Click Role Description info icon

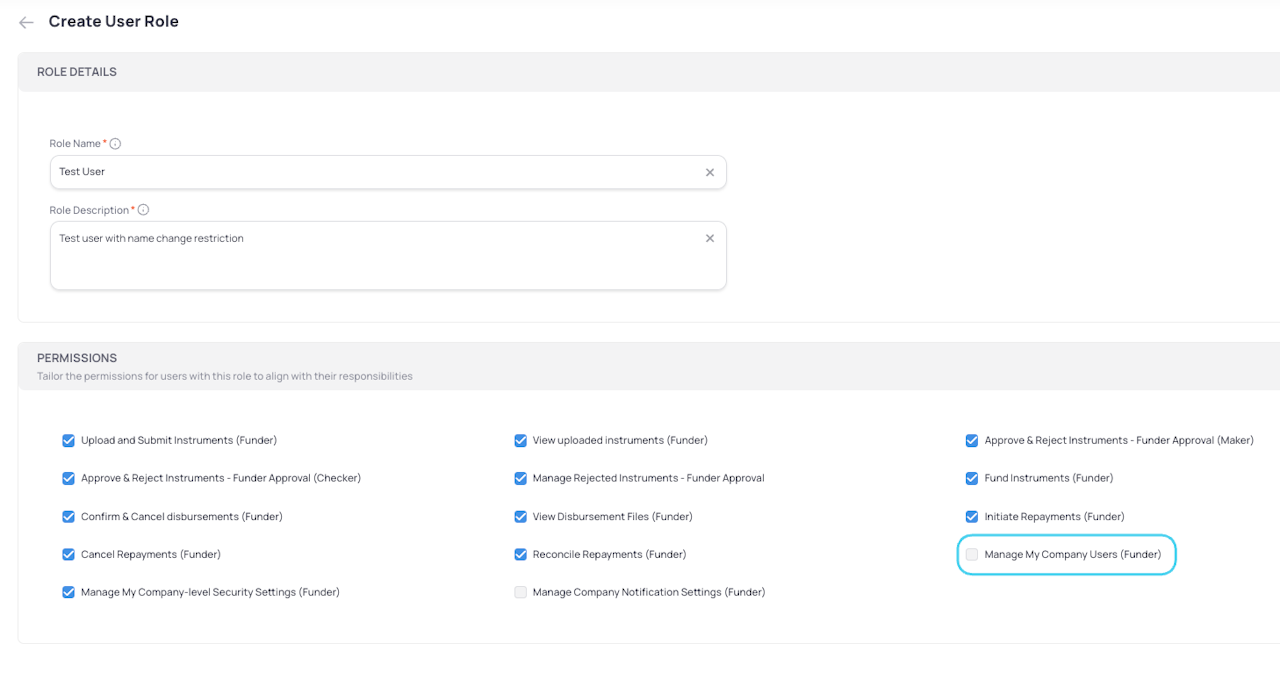[143, 210]
